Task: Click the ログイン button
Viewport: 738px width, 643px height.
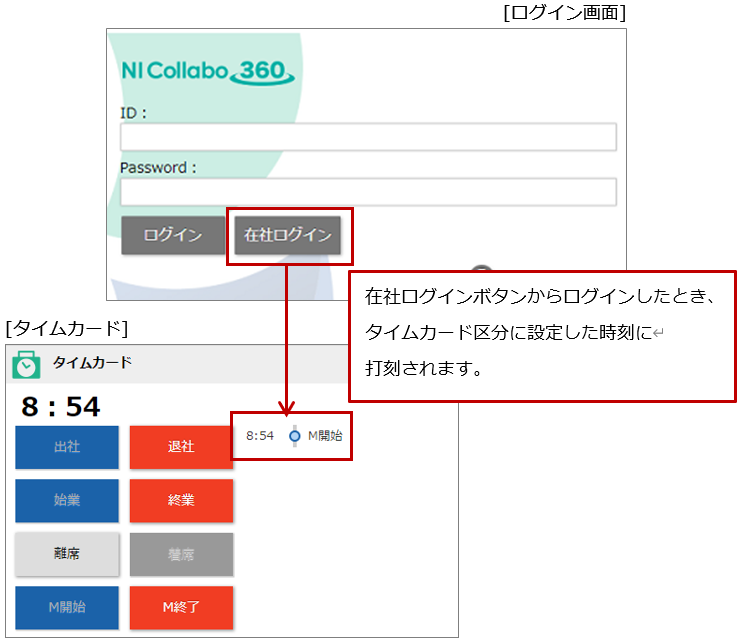Action: click(x=173, y=235)
